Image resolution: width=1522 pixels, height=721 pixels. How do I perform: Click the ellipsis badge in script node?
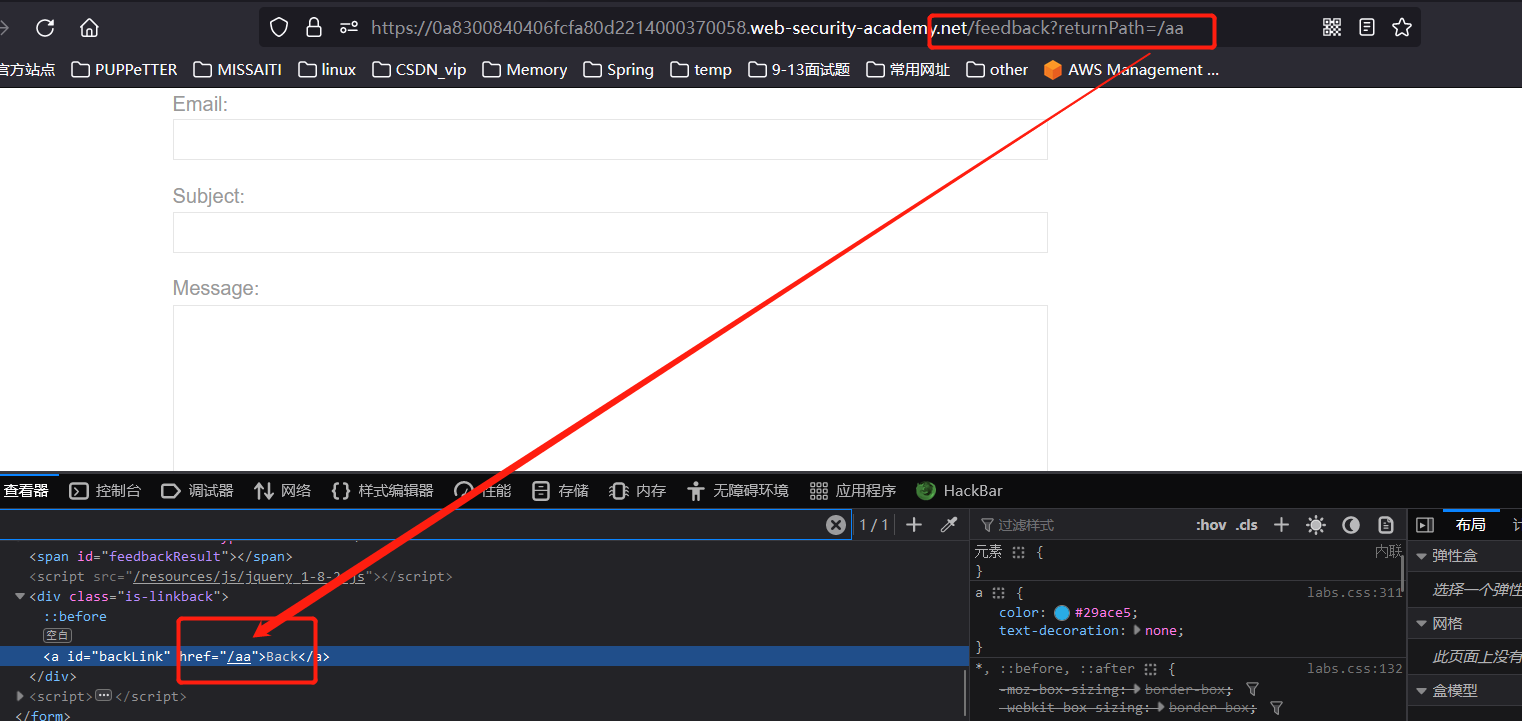104,696
